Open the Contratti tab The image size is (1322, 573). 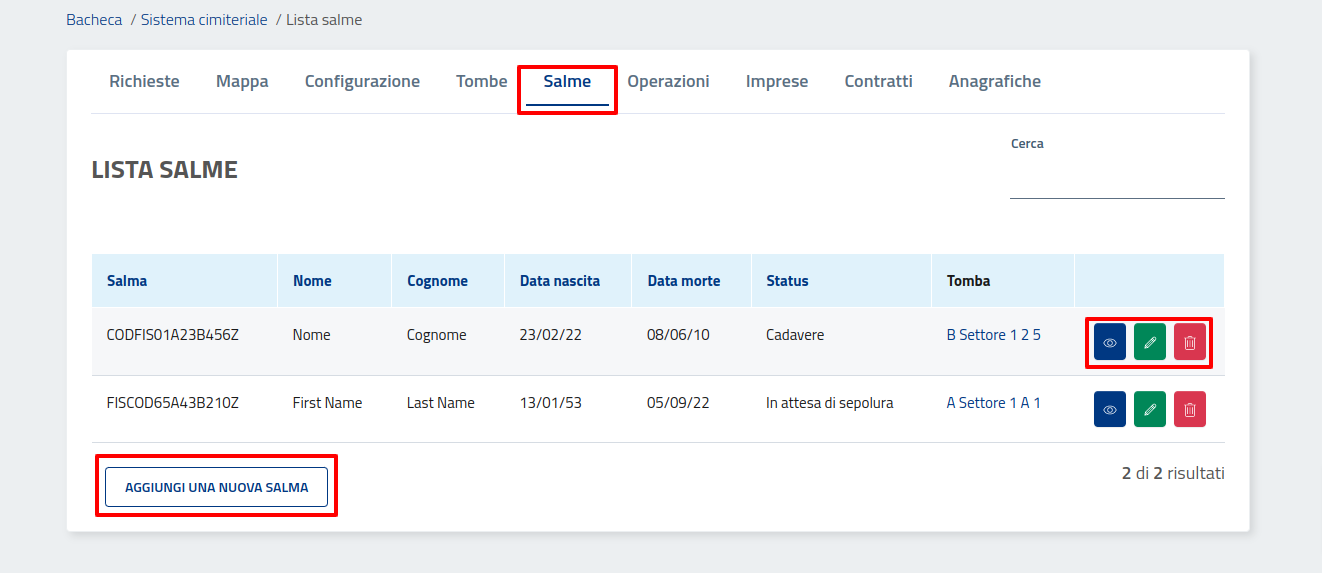878,82
